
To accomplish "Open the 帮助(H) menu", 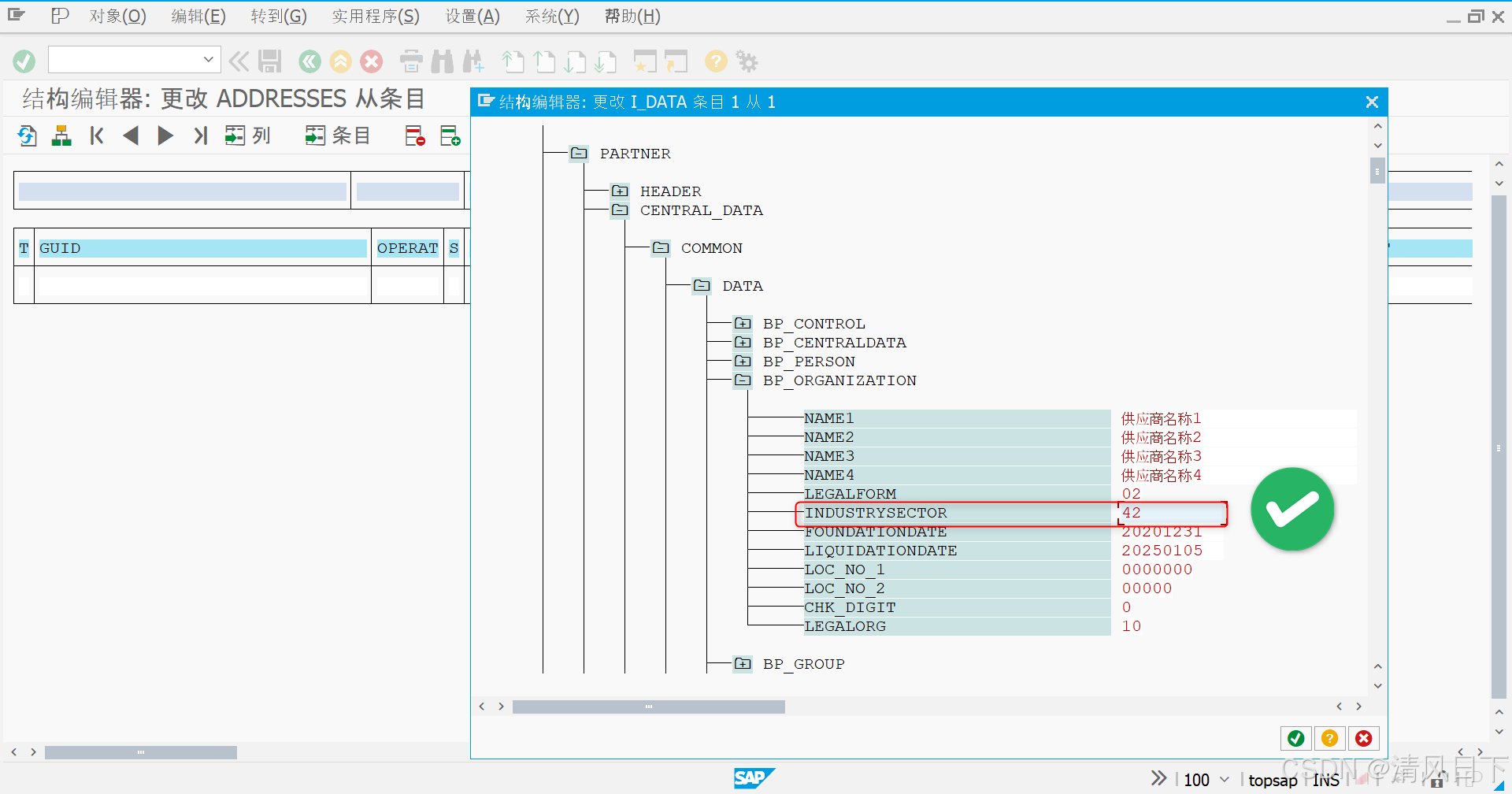I will pyautogui.click(x=632, y=17).
